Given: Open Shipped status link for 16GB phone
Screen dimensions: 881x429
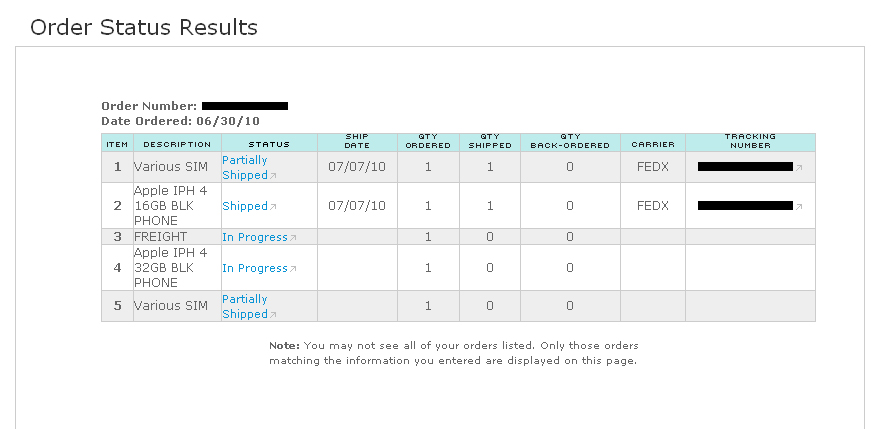Looking at the screenshot, I should coord(245,206).
